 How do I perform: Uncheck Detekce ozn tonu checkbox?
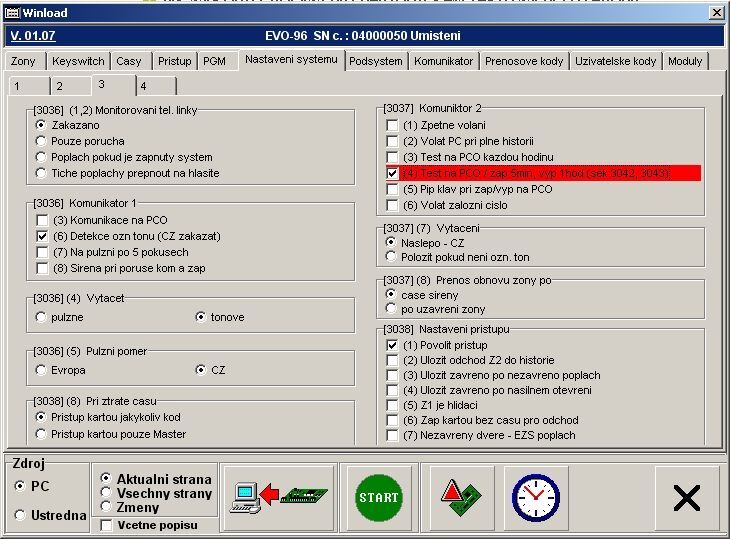click(42, 236)
